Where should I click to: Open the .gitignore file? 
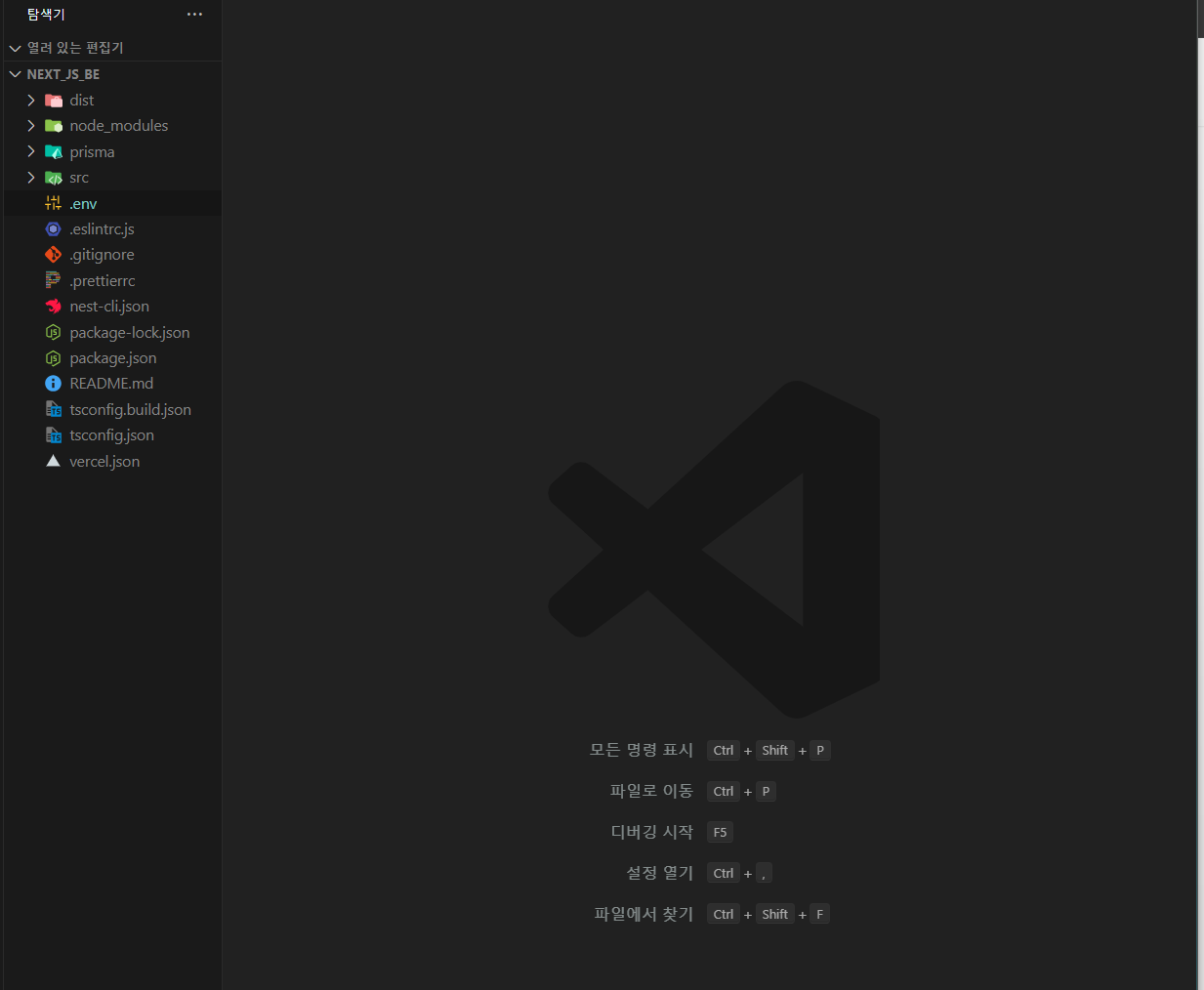tap(112, 255)
